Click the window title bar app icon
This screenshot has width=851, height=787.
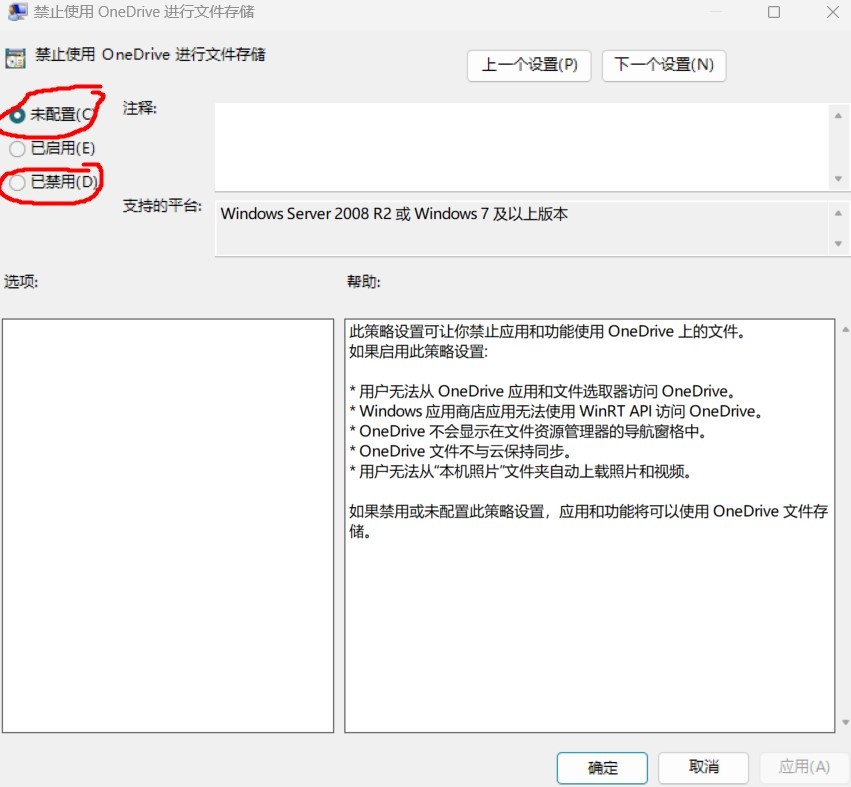point(17,11)
